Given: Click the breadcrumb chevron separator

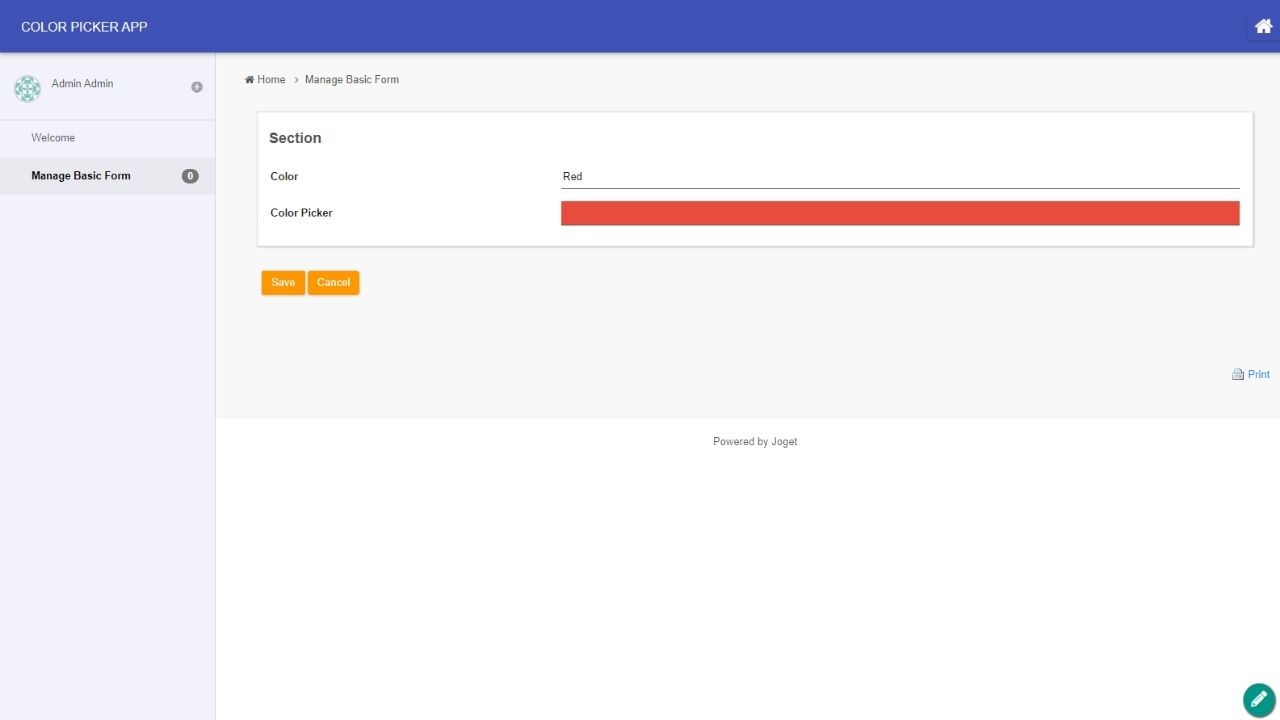Looking at the screenshot, I should click(x=296, y=80).
